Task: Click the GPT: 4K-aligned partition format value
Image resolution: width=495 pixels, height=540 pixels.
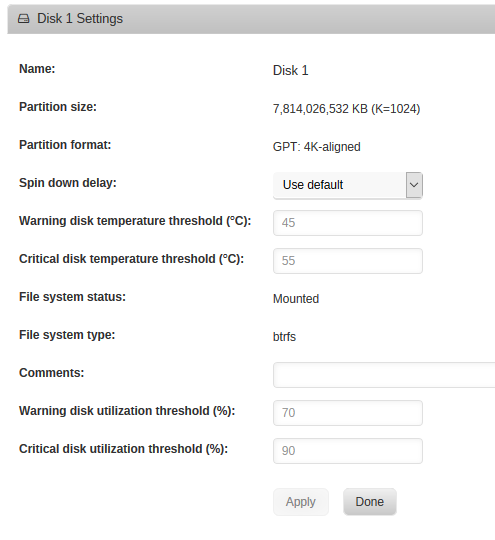Action: [317, 147]
